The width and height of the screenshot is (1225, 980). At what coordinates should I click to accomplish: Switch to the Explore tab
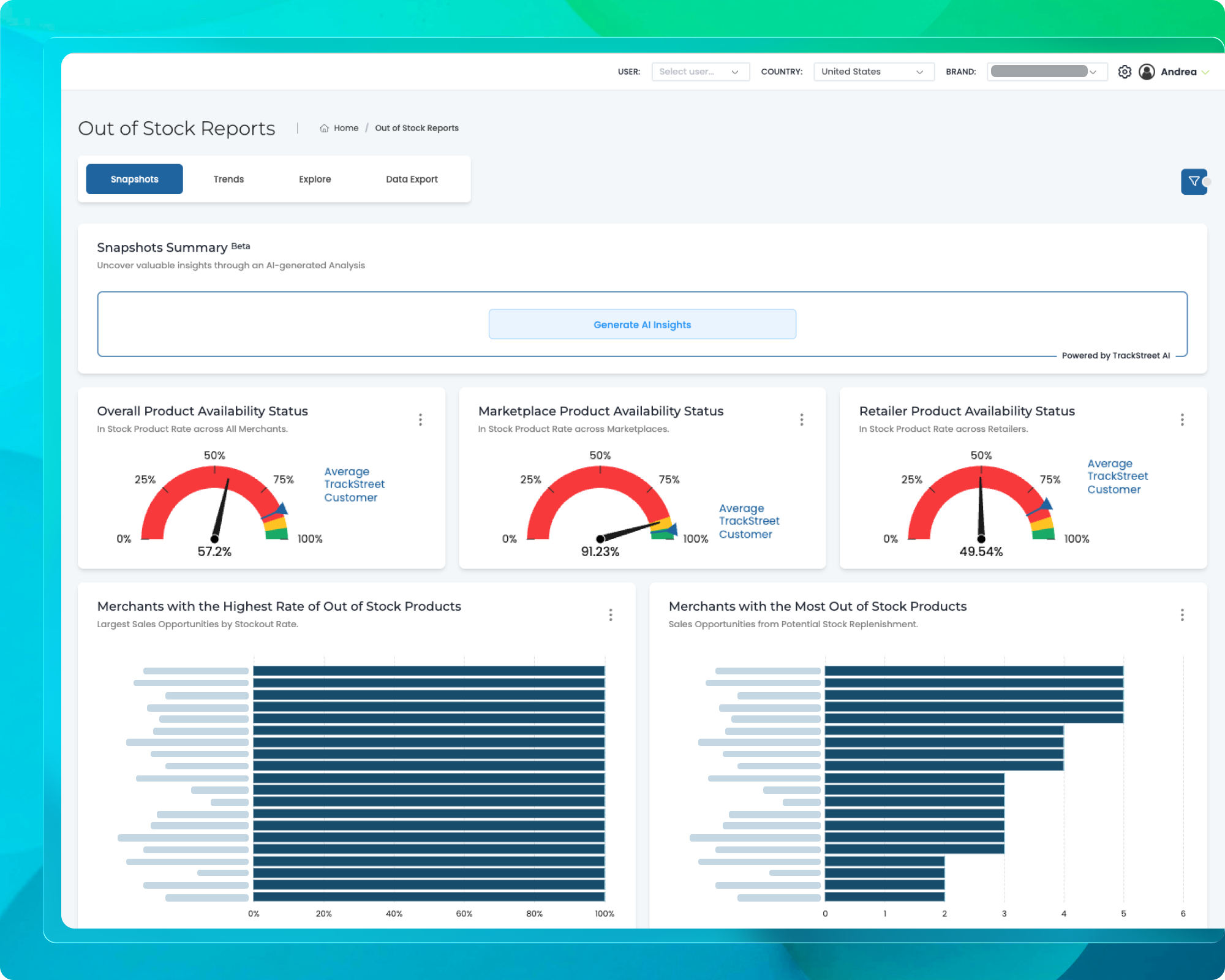click(x=315, y=179)
